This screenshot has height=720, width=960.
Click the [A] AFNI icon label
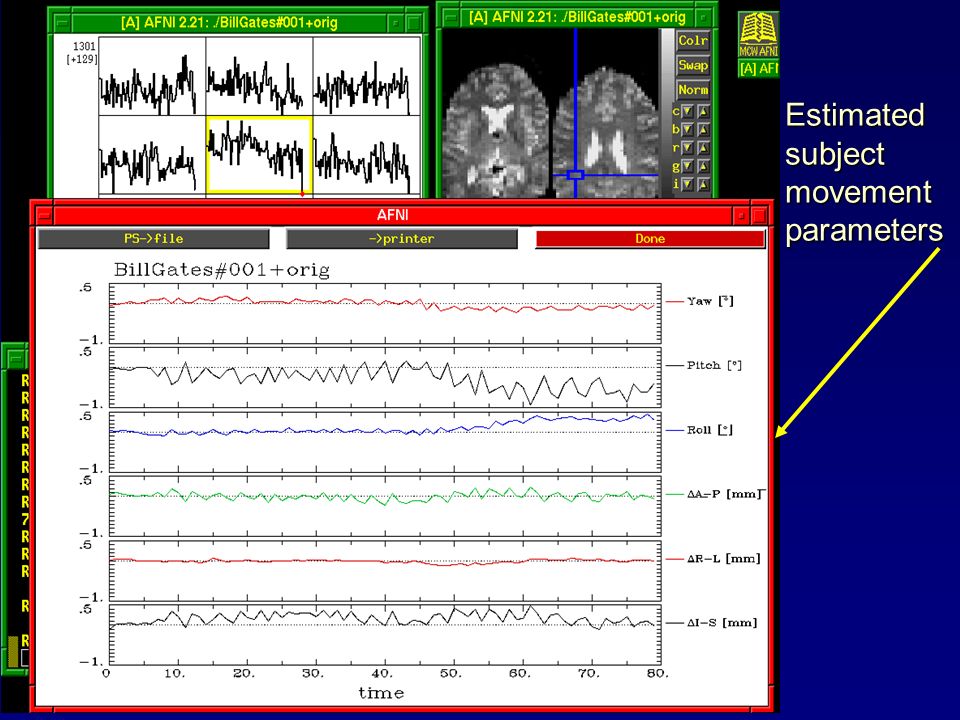click(759, 69)
